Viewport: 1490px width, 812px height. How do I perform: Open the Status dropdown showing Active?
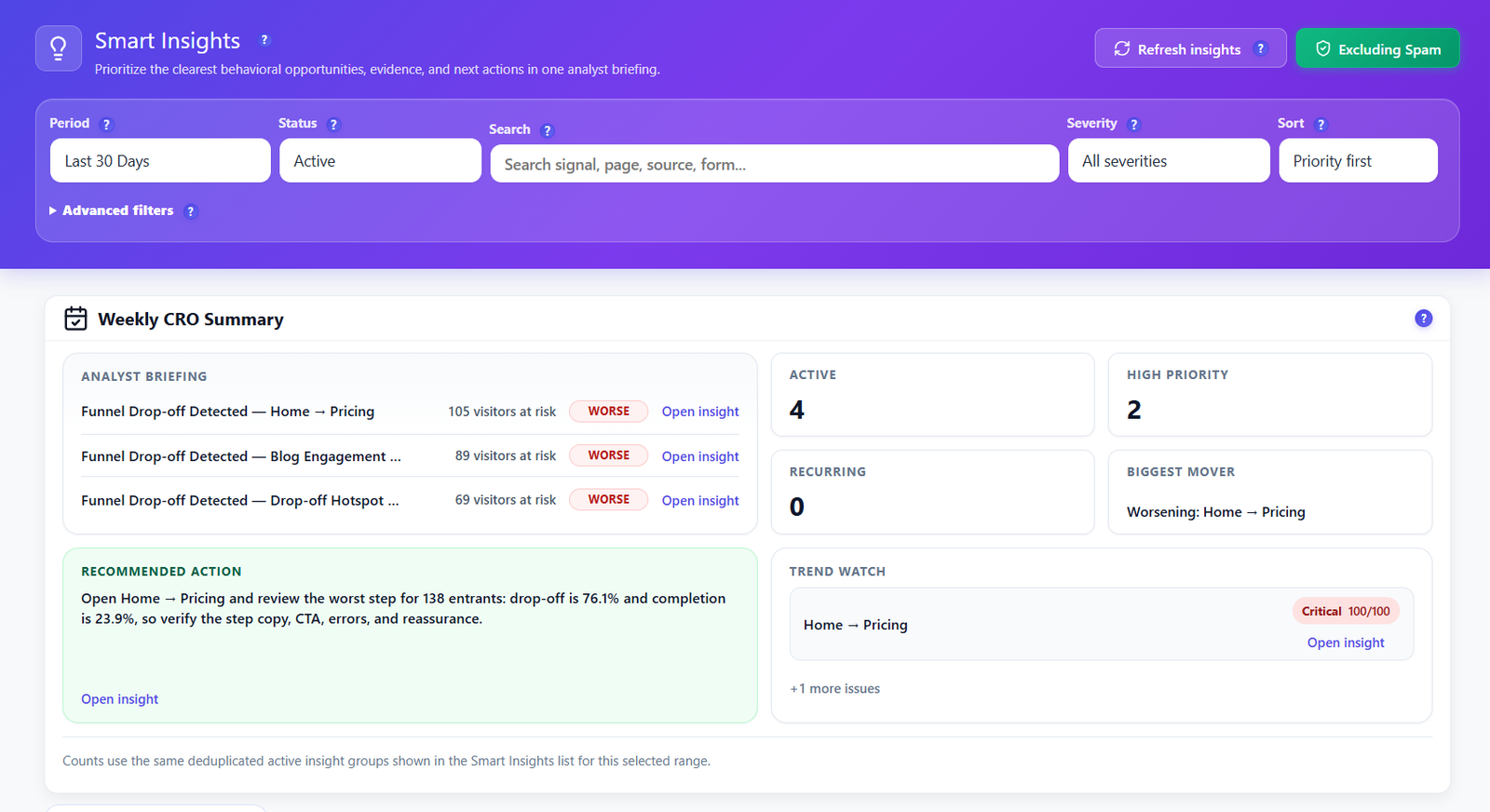380,161
